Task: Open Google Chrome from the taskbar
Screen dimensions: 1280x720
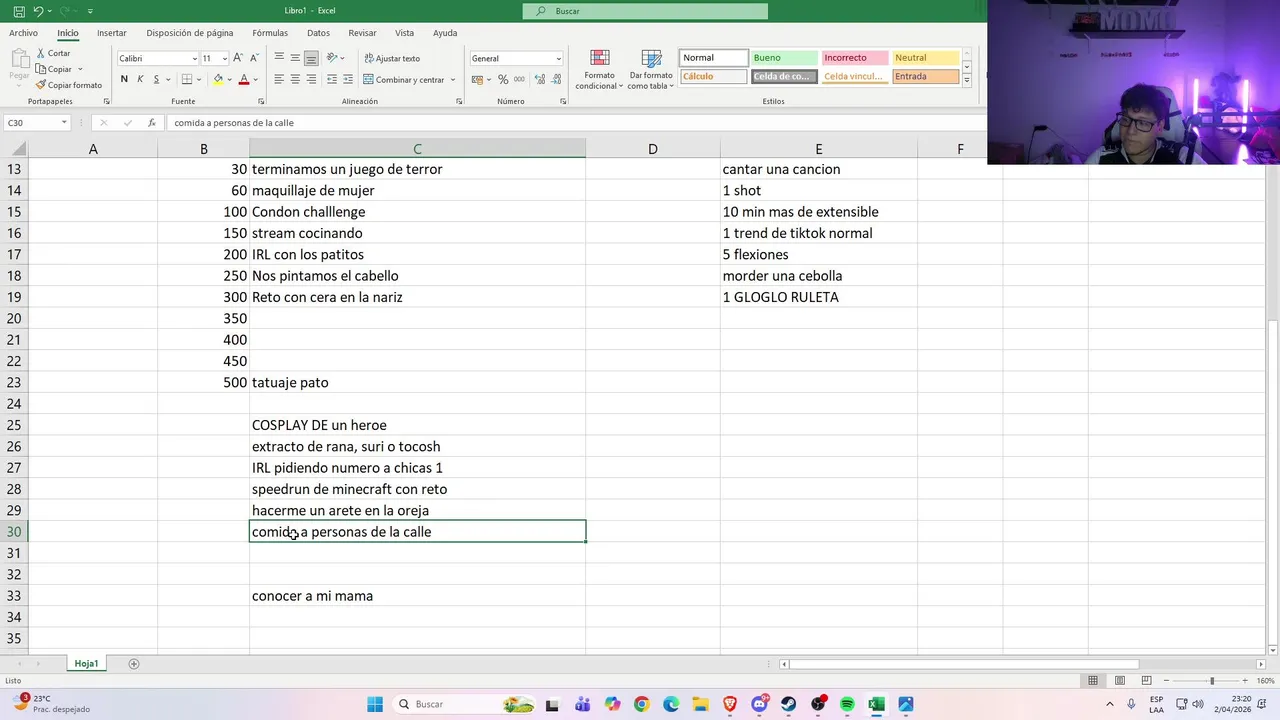Action: [641, 704]
